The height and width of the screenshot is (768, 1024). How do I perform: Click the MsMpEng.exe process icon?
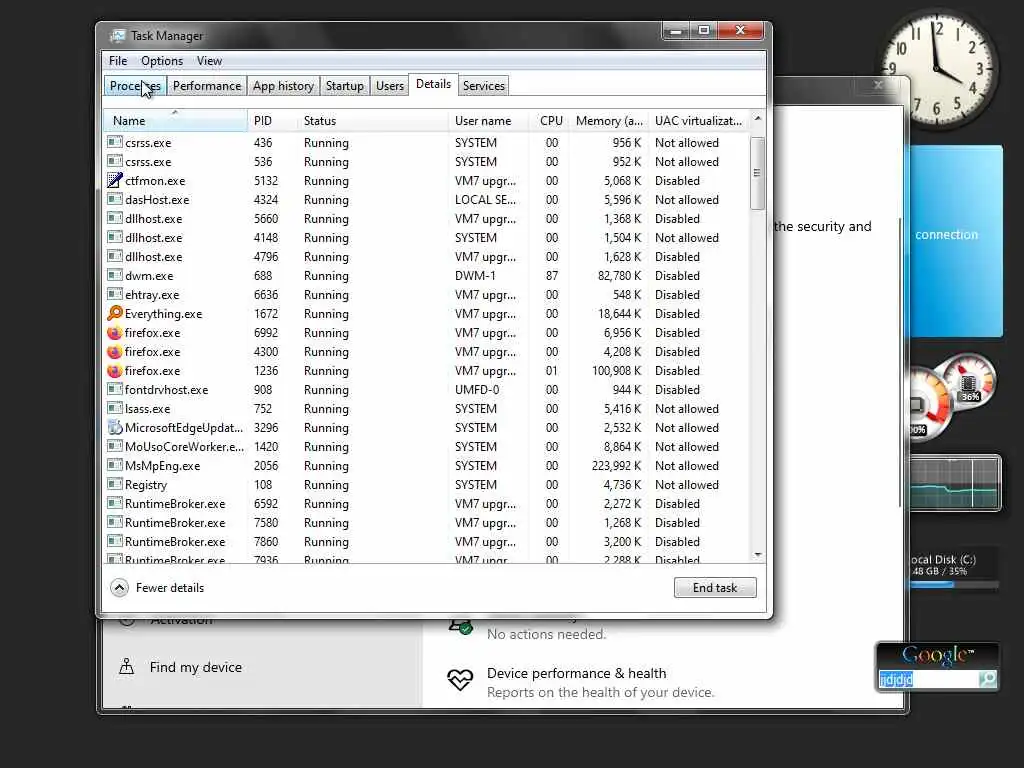pos(115,465)
